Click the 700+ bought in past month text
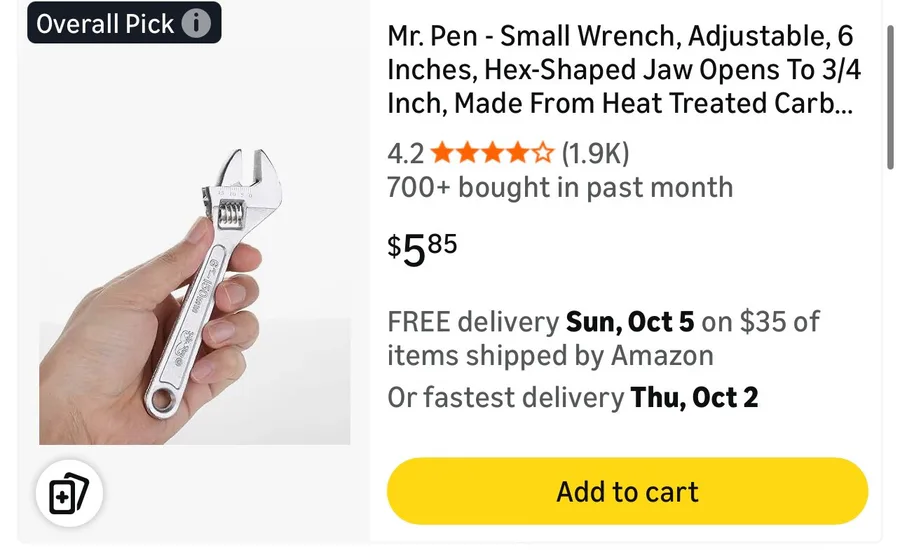This screenshot has height=550, width=900. (x=560, y=187)
